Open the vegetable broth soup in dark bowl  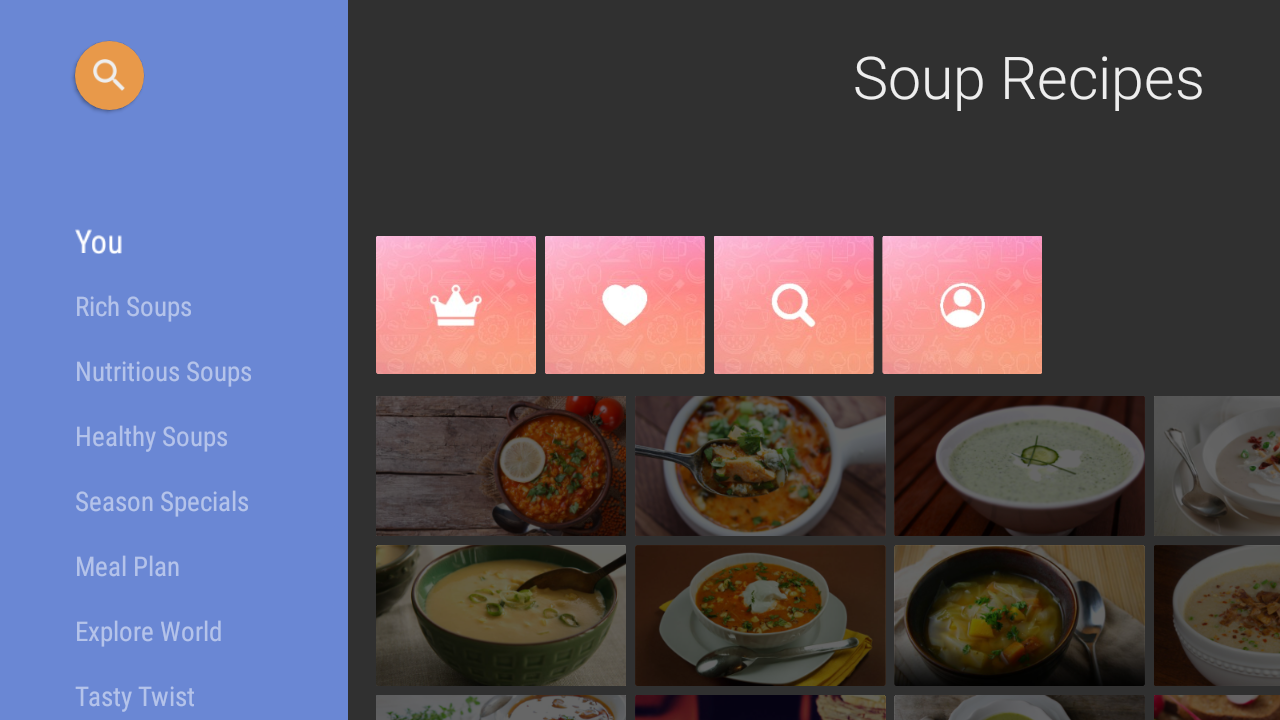coord(1019,615)
